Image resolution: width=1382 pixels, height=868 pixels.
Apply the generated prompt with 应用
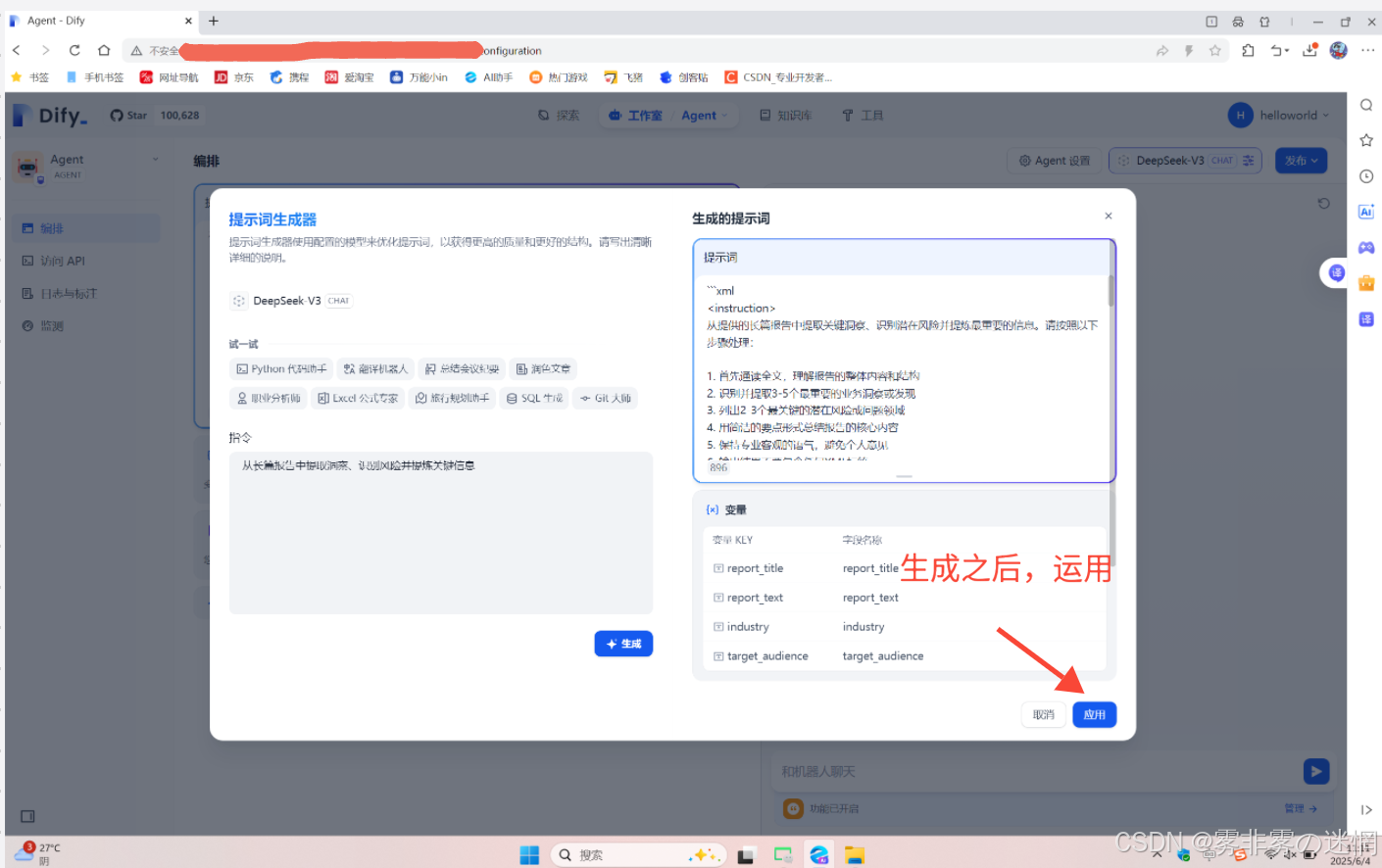pyautogui.click(x=1094, y=715)
